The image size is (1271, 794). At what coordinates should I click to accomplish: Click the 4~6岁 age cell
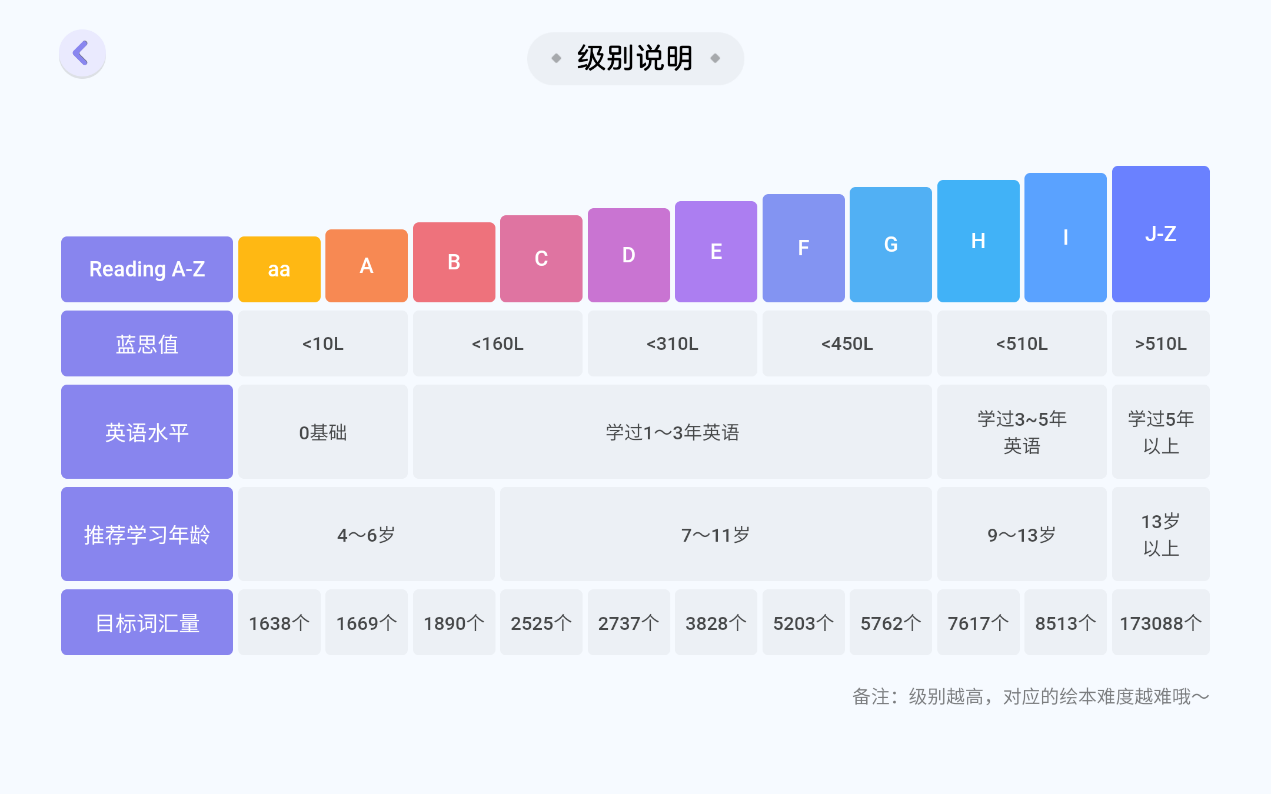coord(367,534)
